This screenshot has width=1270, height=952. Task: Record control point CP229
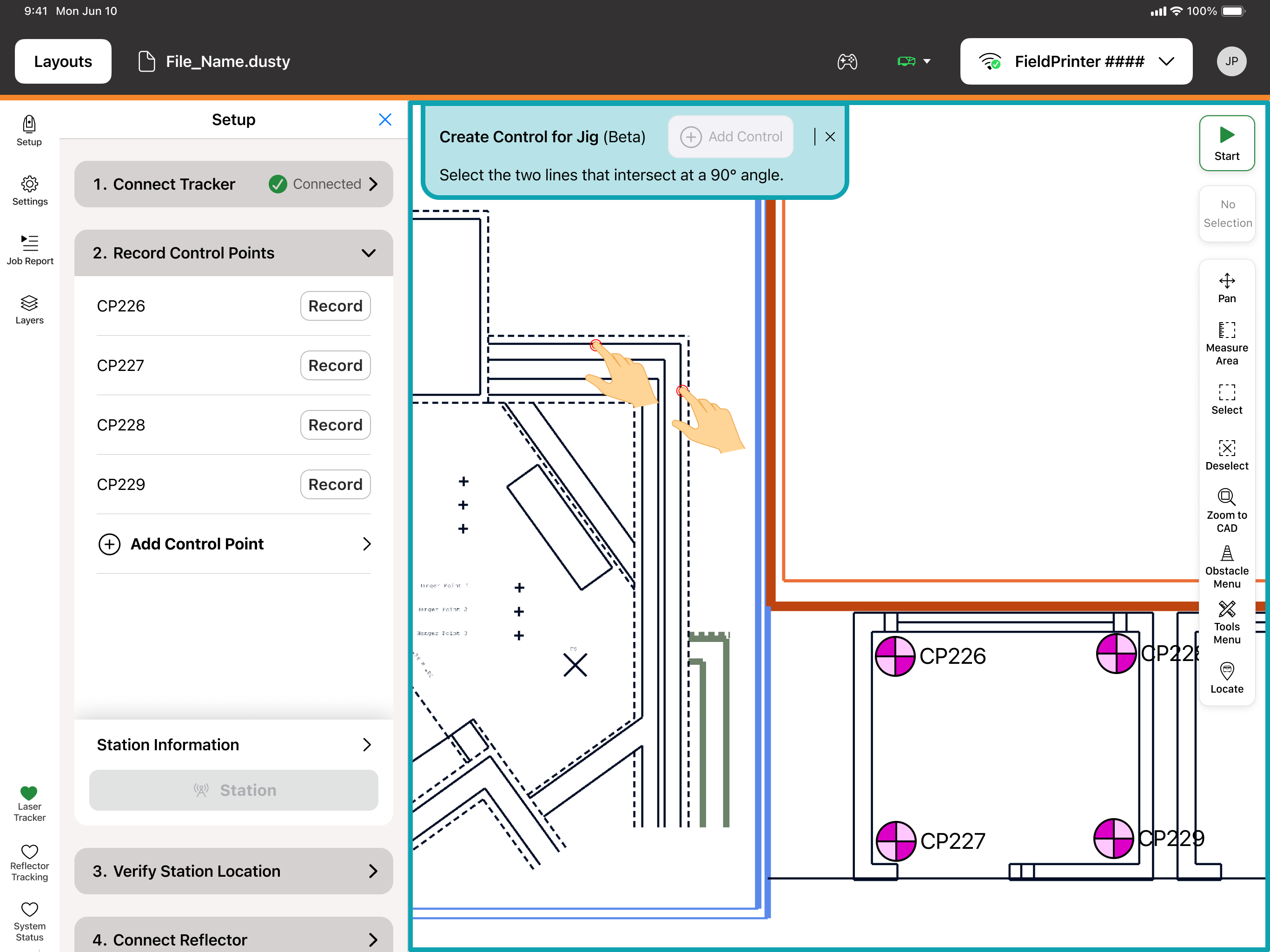point(335,484)
